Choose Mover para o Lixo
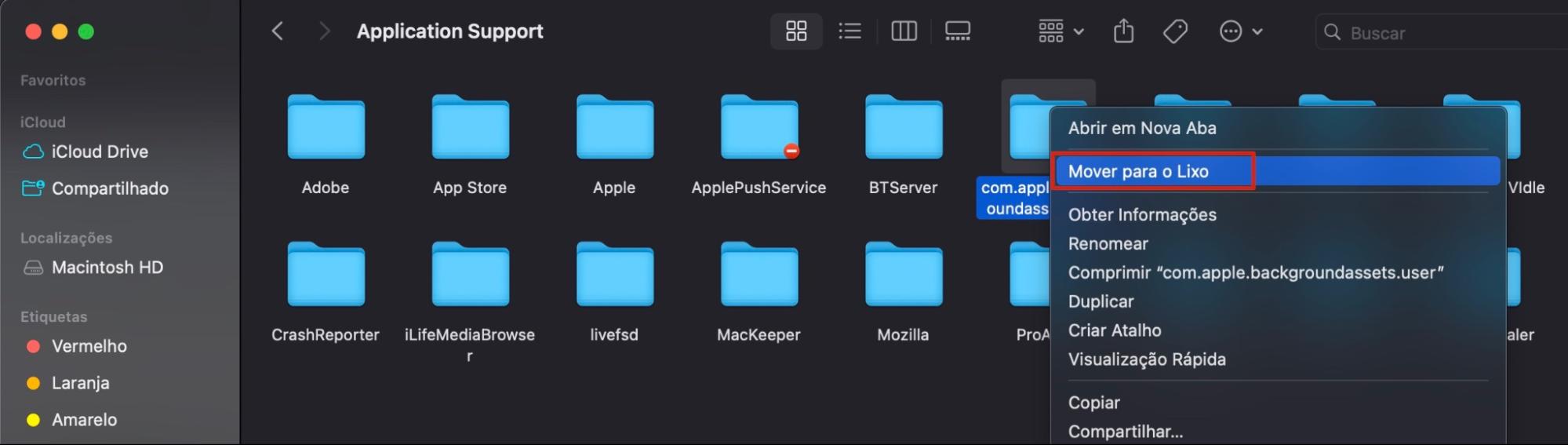The image size is (1568, 445). point(1278,171)
